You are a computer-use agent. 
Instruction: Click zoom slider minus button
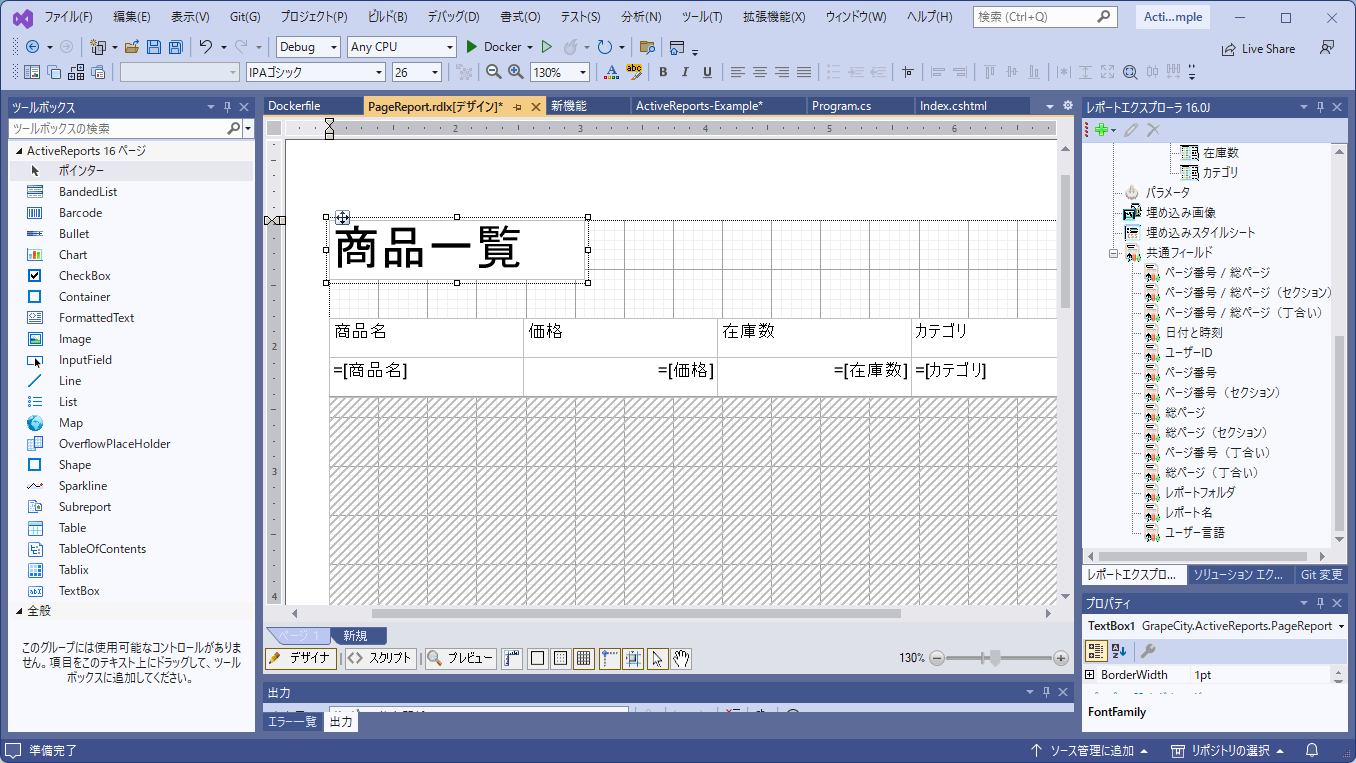point(937,658)
